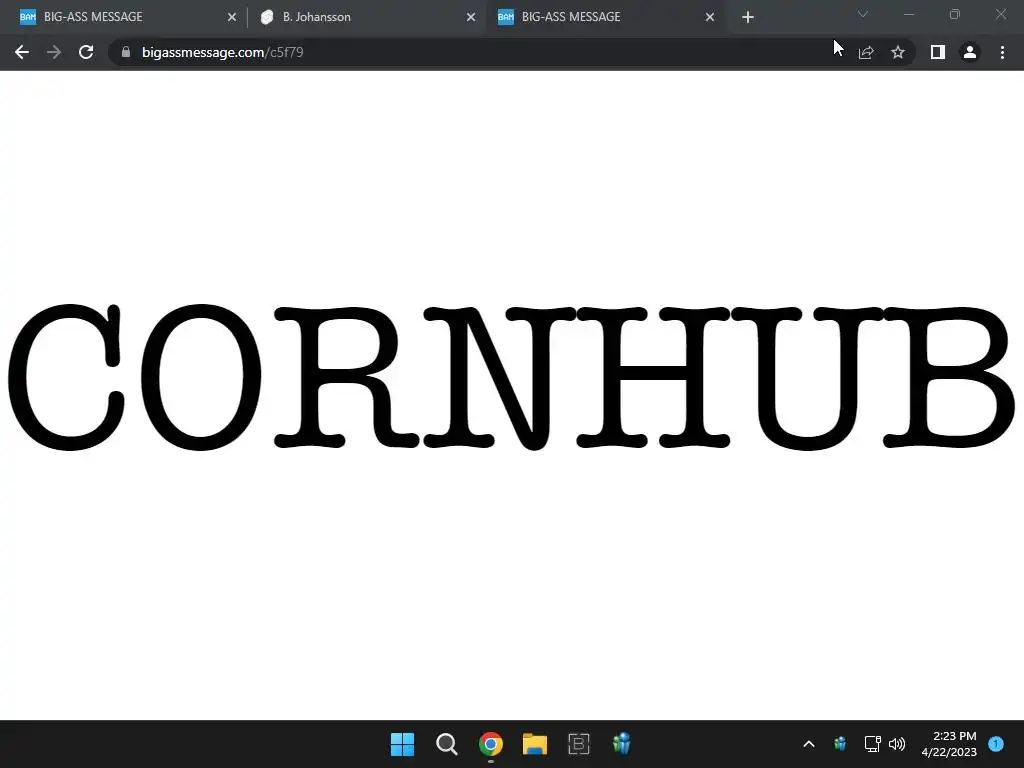The image size is (1024, 768).
Task: Click the system tray blue-green figure icon
Action: [x=840, y=744]
